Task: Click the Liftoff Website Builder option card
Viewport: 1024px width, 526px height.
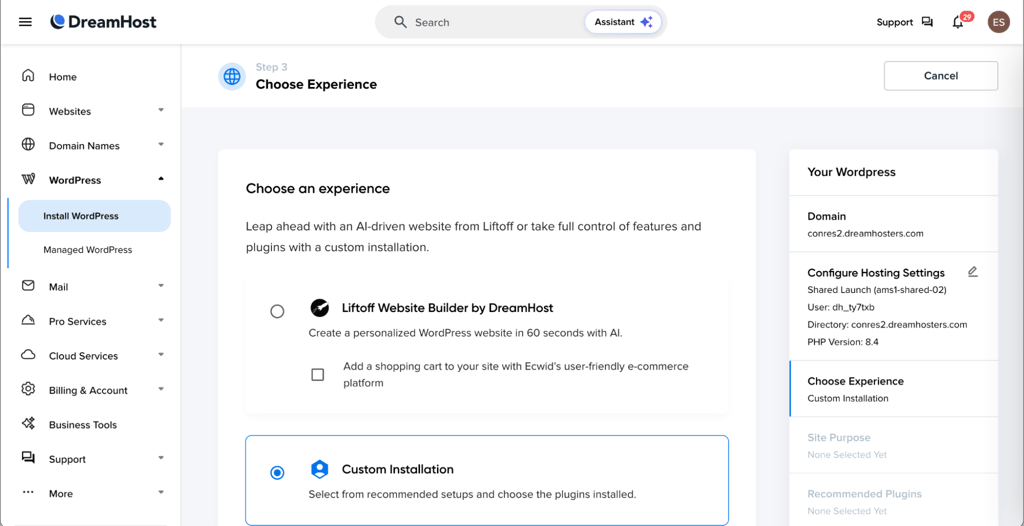Action: (x=487, y=344)
